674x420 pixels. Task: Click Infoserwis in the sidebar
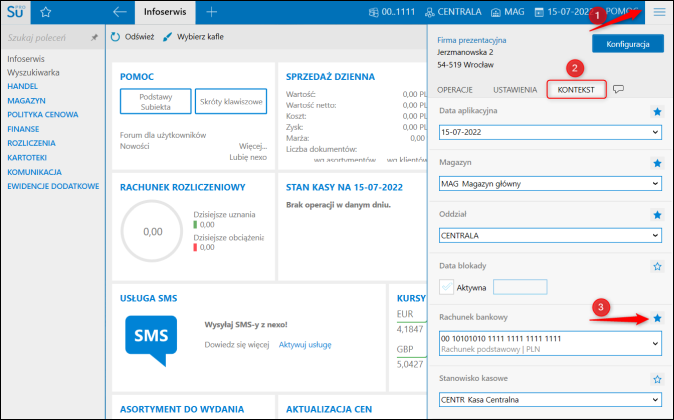click(26, 59)
